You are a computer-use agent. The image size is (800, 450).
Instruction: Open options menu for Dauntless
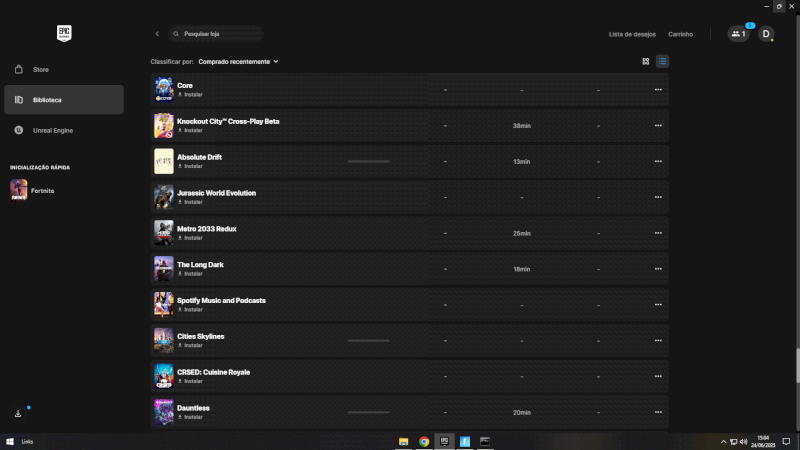pos(658,412)
